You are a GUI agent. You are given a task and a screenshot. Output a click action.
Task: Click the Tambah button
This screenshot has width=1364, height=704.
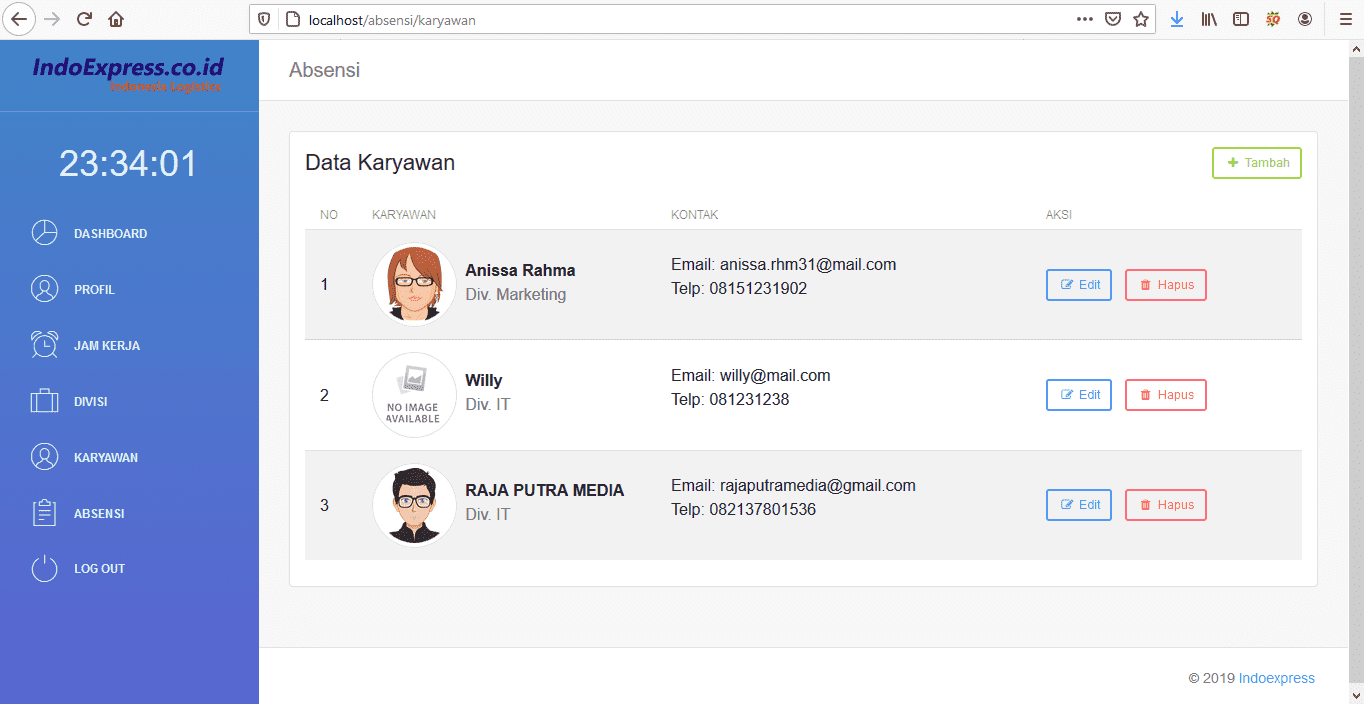coord(1256,162)
